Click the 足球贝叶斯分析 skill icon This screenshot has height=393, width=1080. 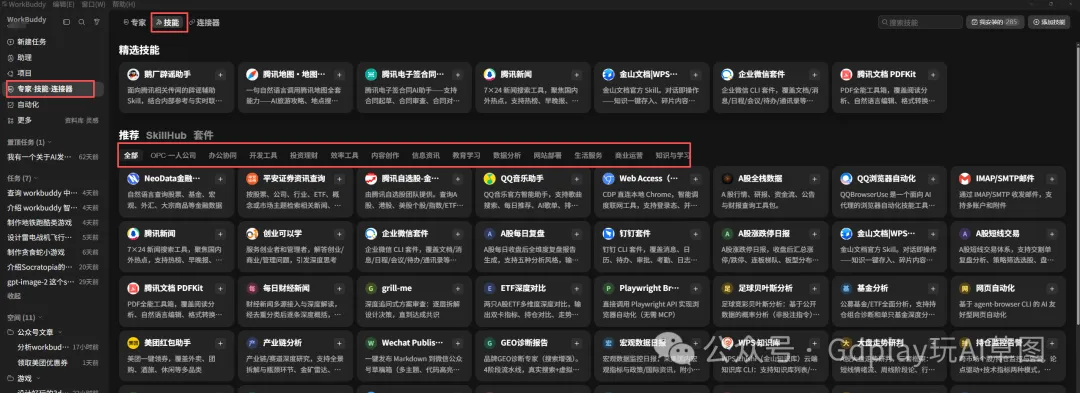tap(727, 288)
